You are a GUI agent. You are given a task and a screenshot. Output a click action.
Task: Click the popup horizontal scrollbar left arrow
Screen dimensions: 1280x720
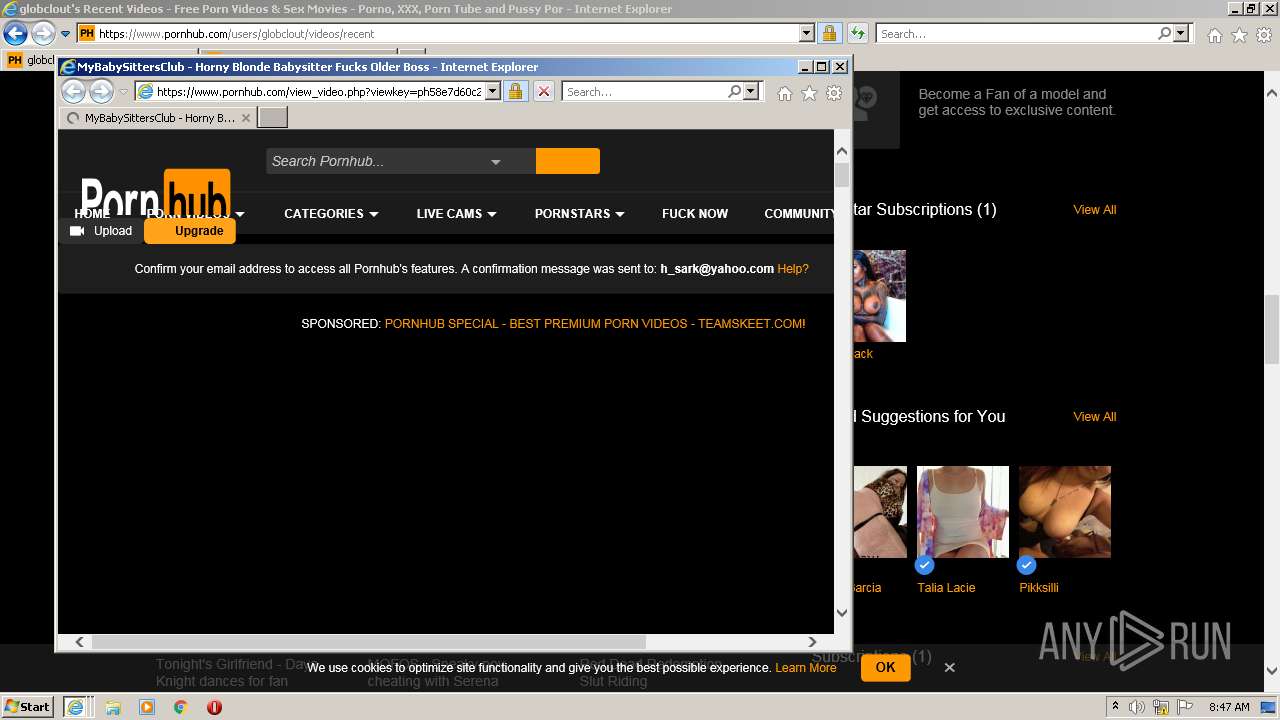click(x=79, y=642)
